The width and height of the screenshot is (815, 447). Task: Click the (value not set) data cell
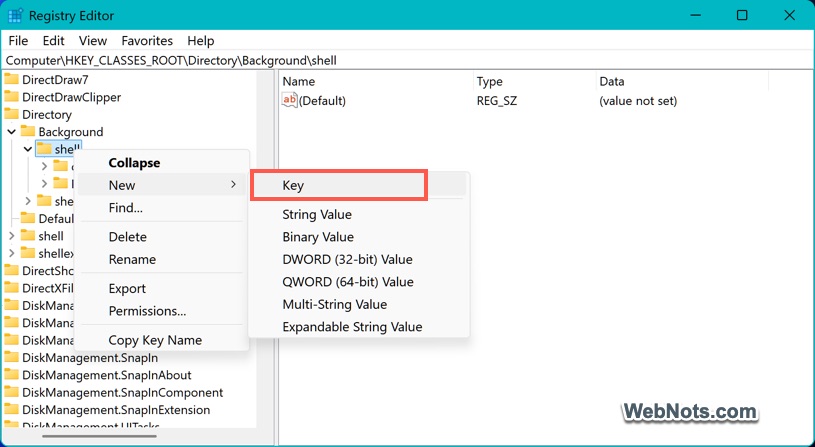coord(638,100)
